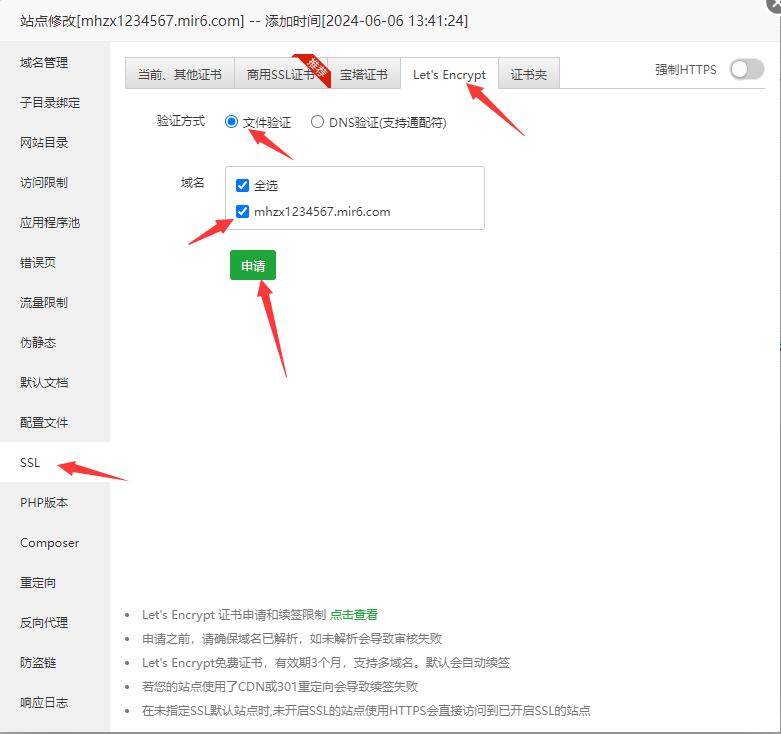
Task: Toggle the 强制HTTPS switch
Action: 746,69
